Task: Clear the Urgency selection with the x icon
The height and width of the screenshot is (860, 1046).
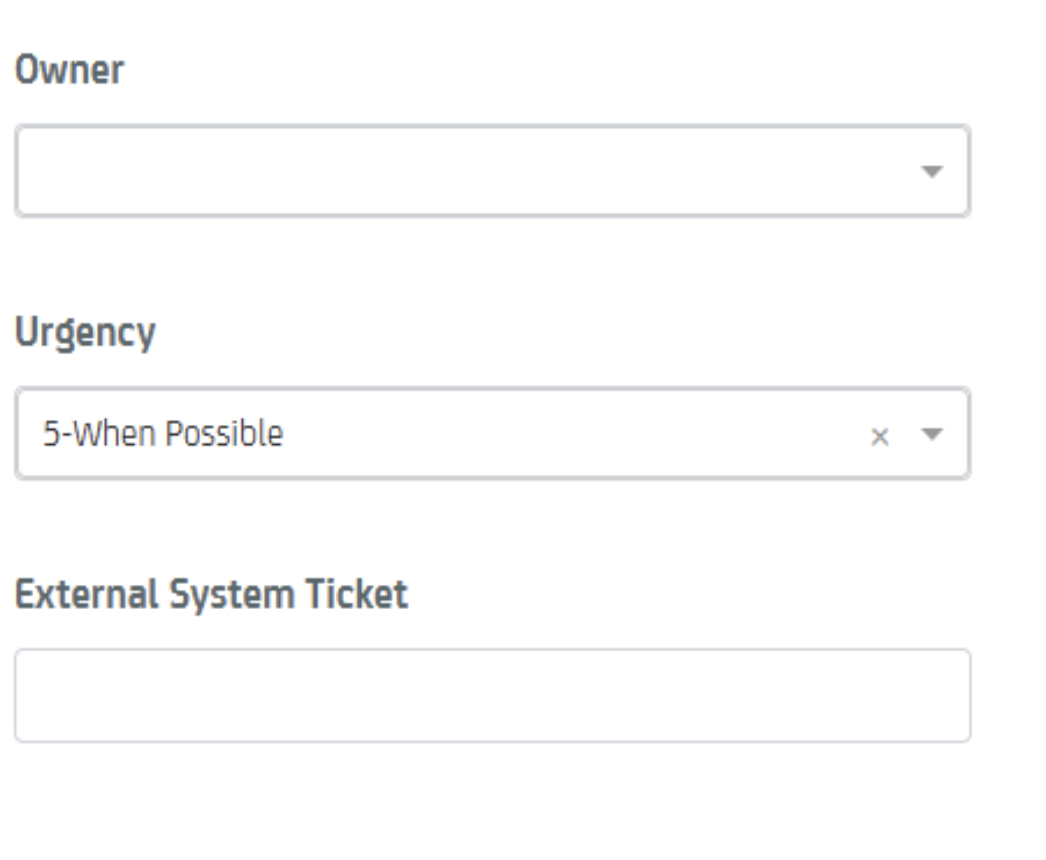Action: click(x=880, y=436)
